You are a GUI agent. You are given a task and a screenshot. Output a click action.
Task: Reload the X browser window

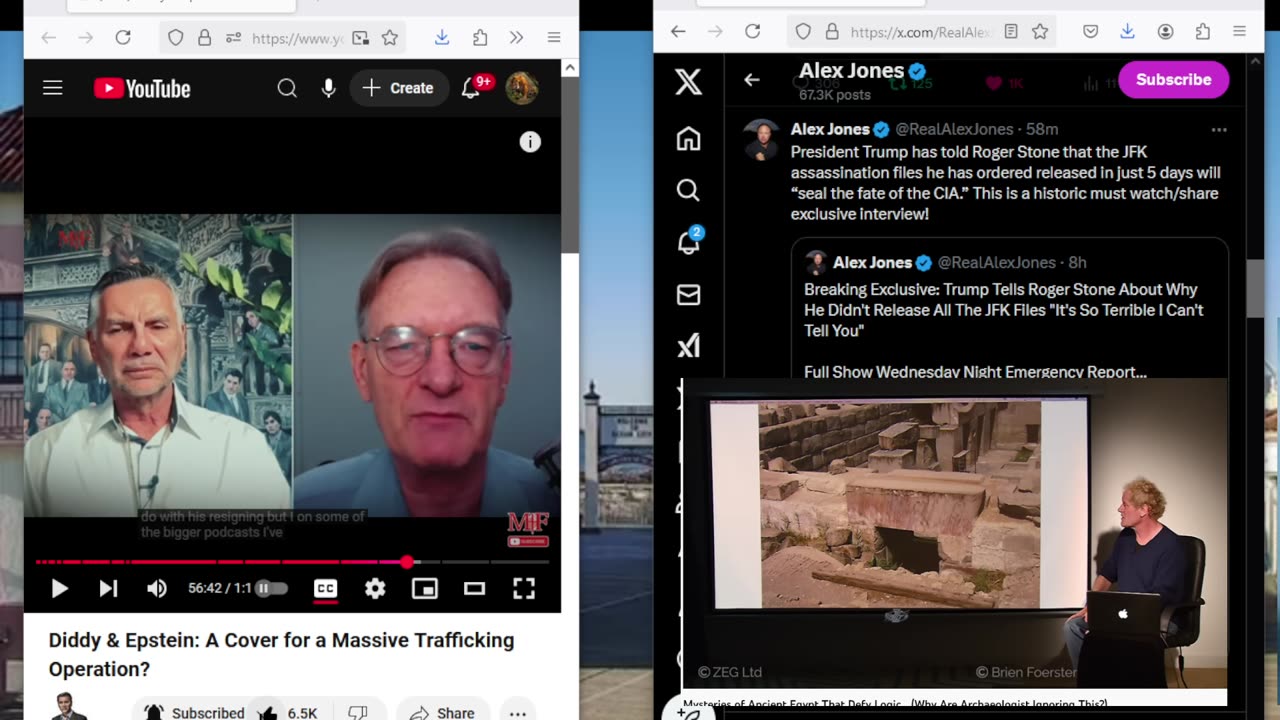point(753,32)
